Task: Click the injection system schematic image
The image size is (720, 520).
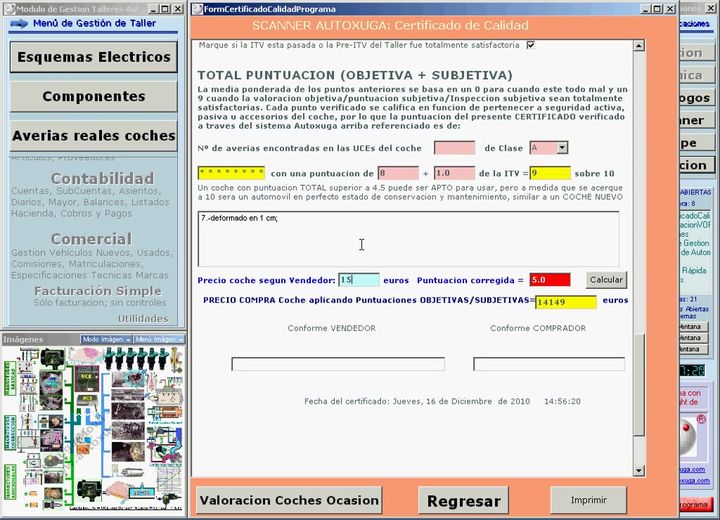Action: tap(94, 428)
